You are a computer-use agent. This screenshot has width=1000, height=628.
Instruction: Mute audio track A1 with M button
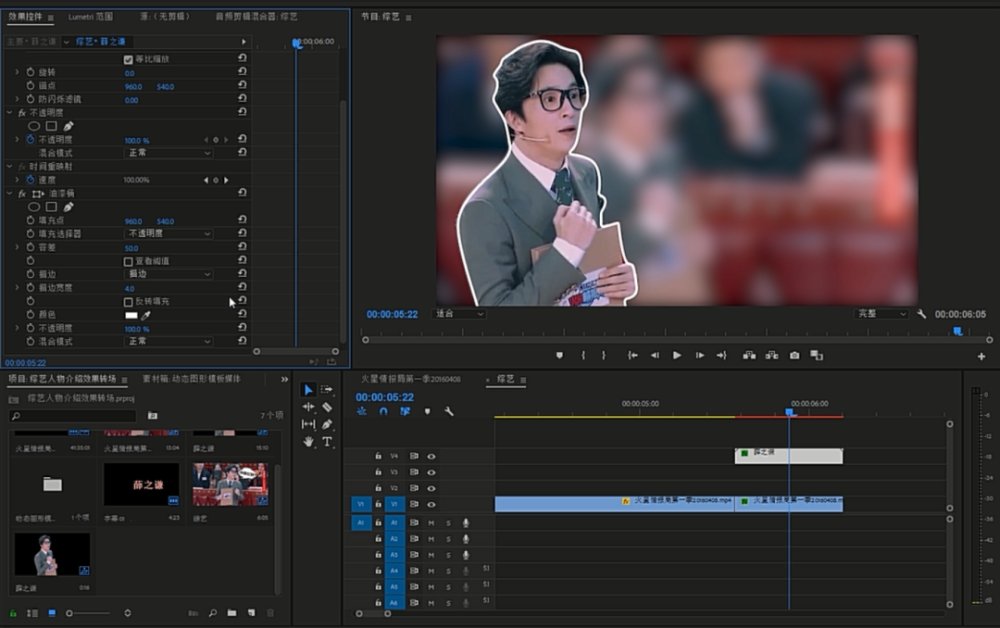(431, 523)
